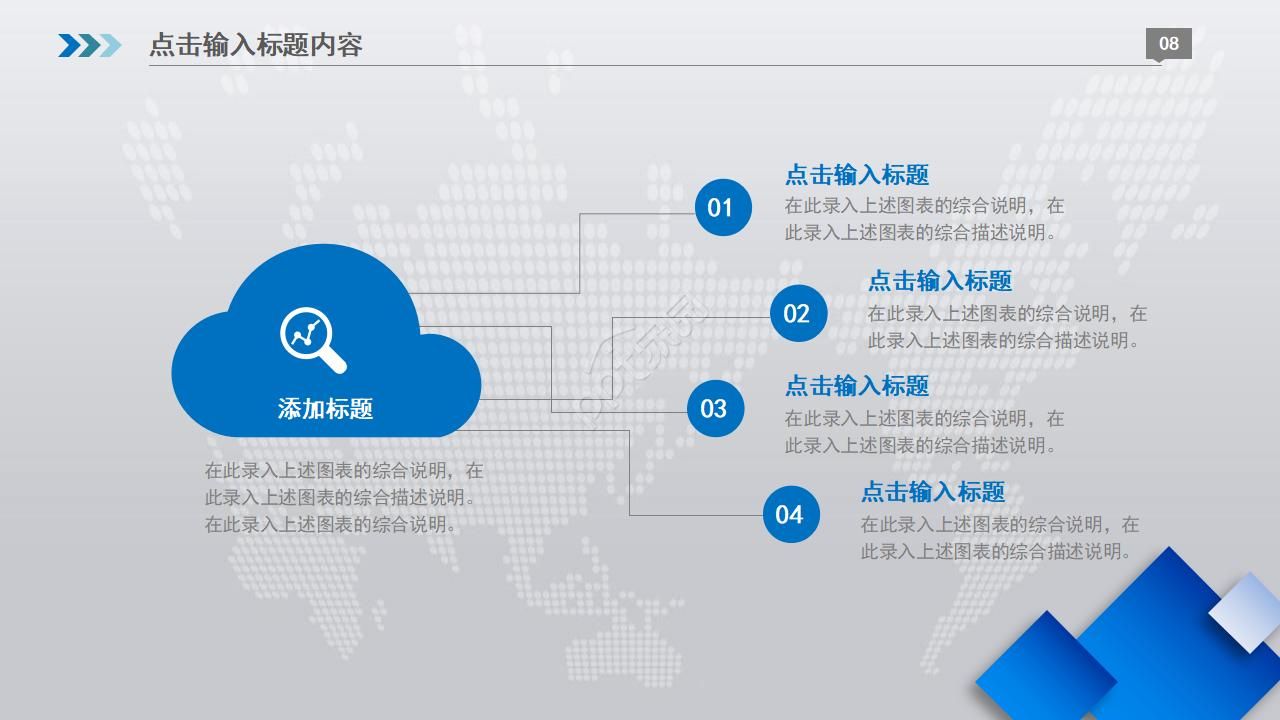The width and height of the screenshot is (1280, 720).
Task: Select the 点击输入标题 heading beside circle 04
Action: [933, 492]
